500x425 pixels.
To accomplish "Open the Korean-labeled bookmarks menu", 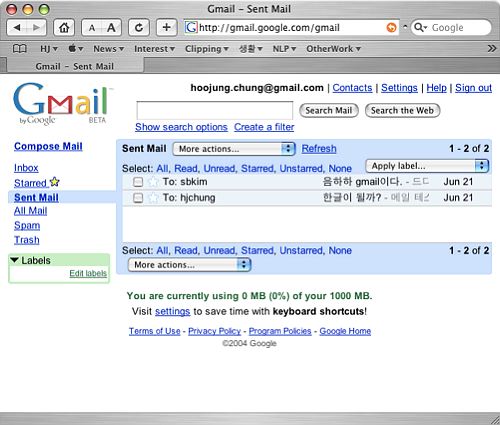I will click(x=251, y=49).
